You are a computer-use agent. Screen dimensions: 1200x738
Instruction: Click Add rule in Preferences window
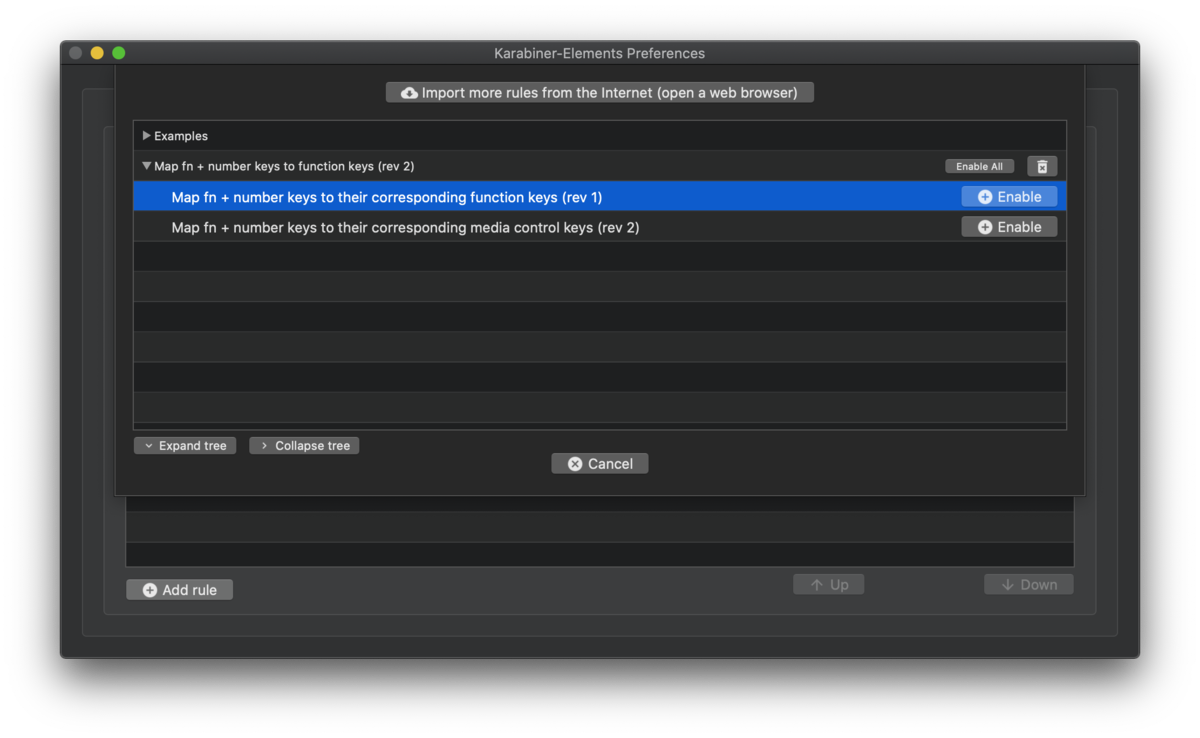tap(180, 590)
